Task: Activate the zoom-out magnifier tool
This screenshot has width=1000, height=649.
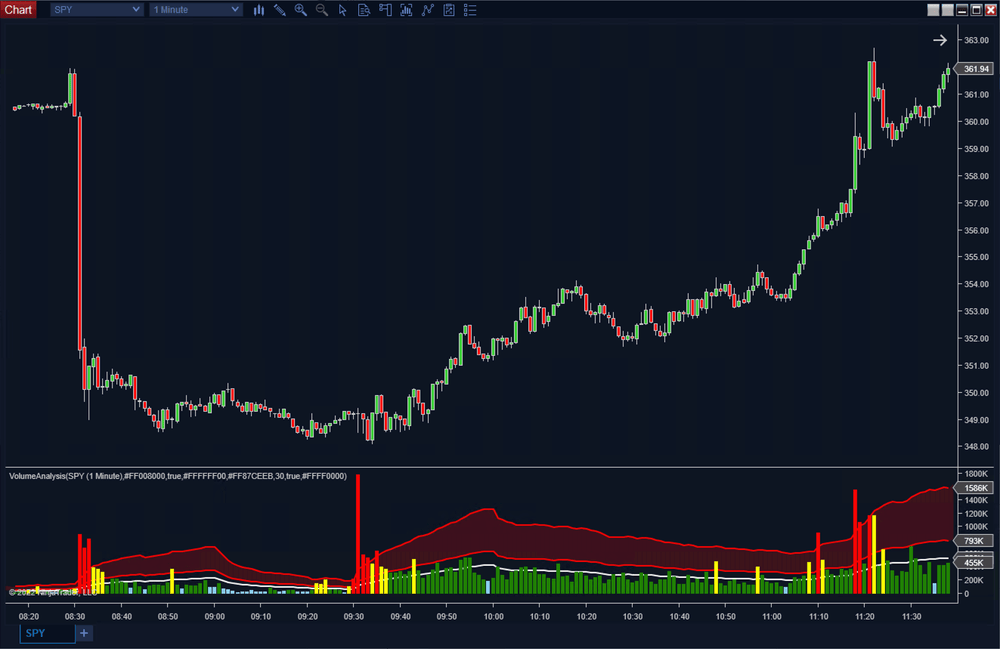Action: click(322, 10)
